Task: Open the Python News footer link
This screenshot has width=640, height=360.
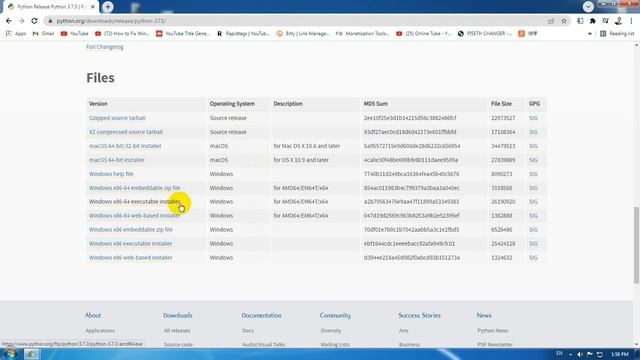Action: click(x=493, y=331)
